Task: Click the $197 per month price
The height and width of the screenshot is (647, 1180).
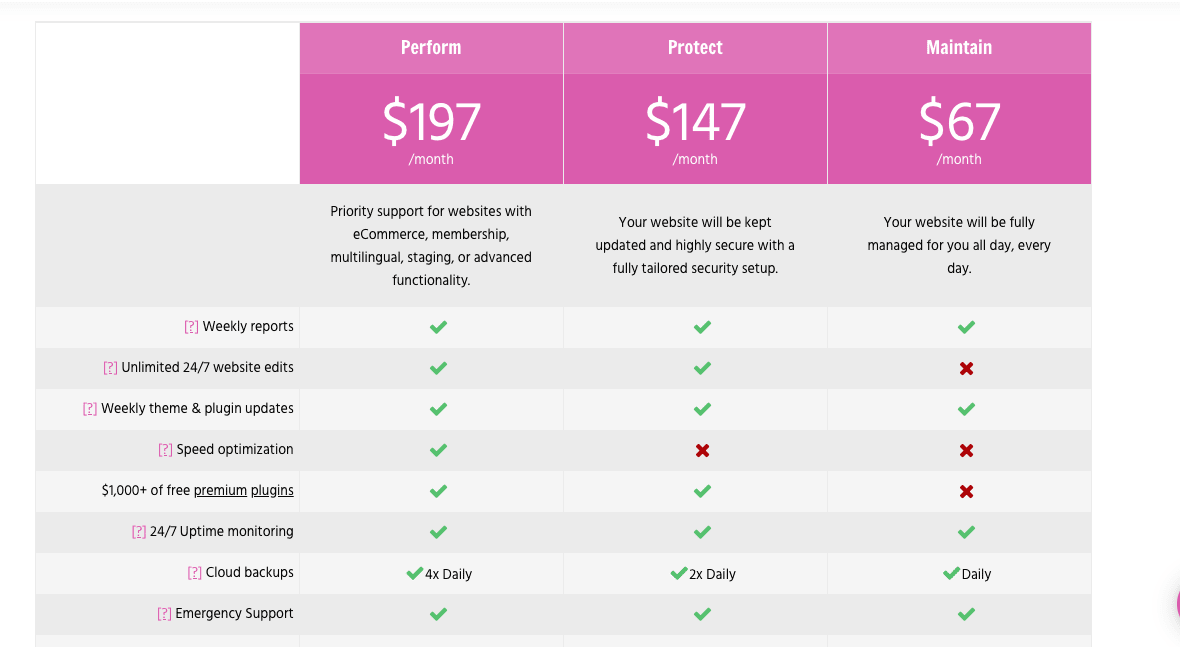Action: click(x=431, y=129)
